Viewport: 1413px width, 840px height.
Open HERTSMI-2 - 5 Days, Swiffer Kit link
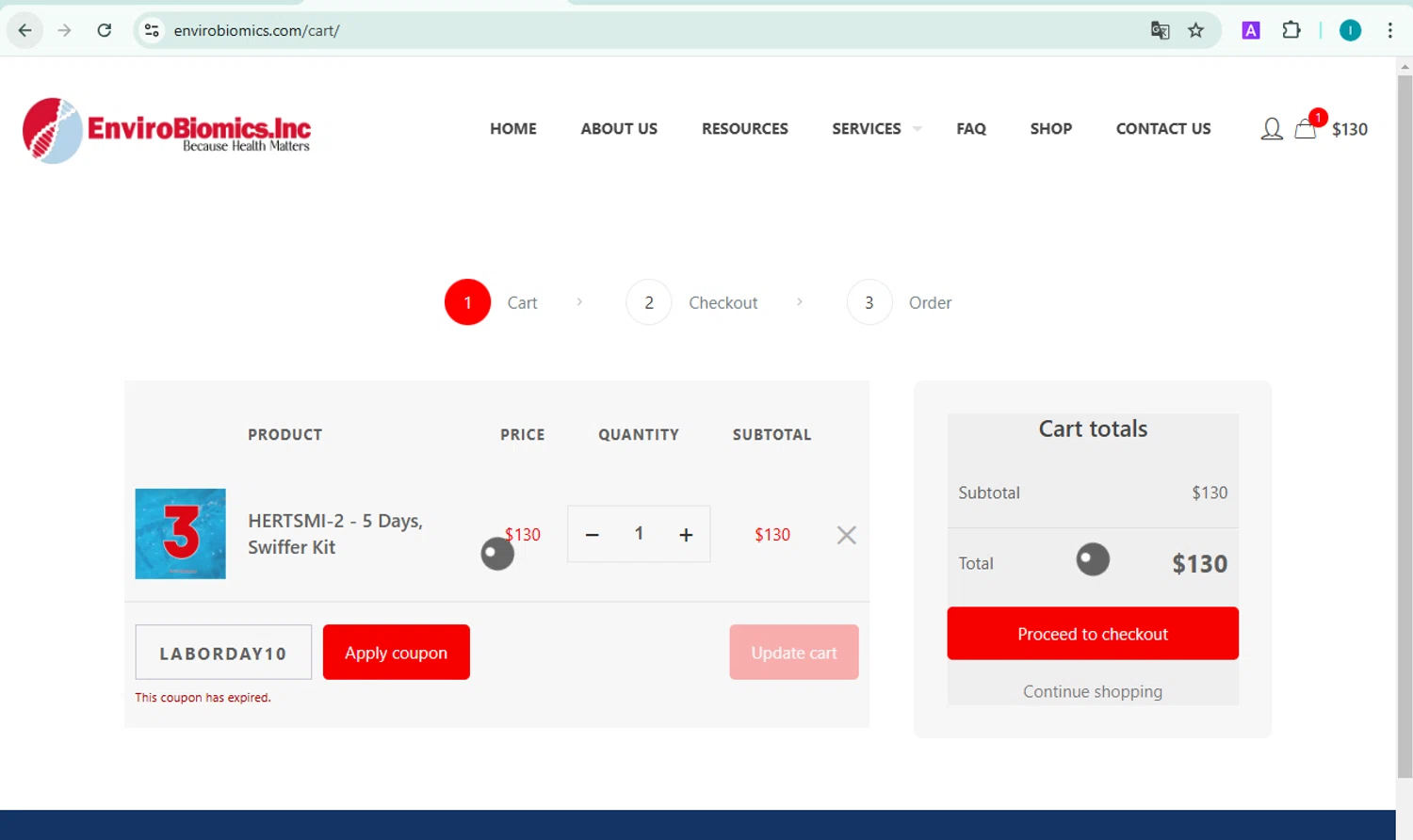coord(335,534)
